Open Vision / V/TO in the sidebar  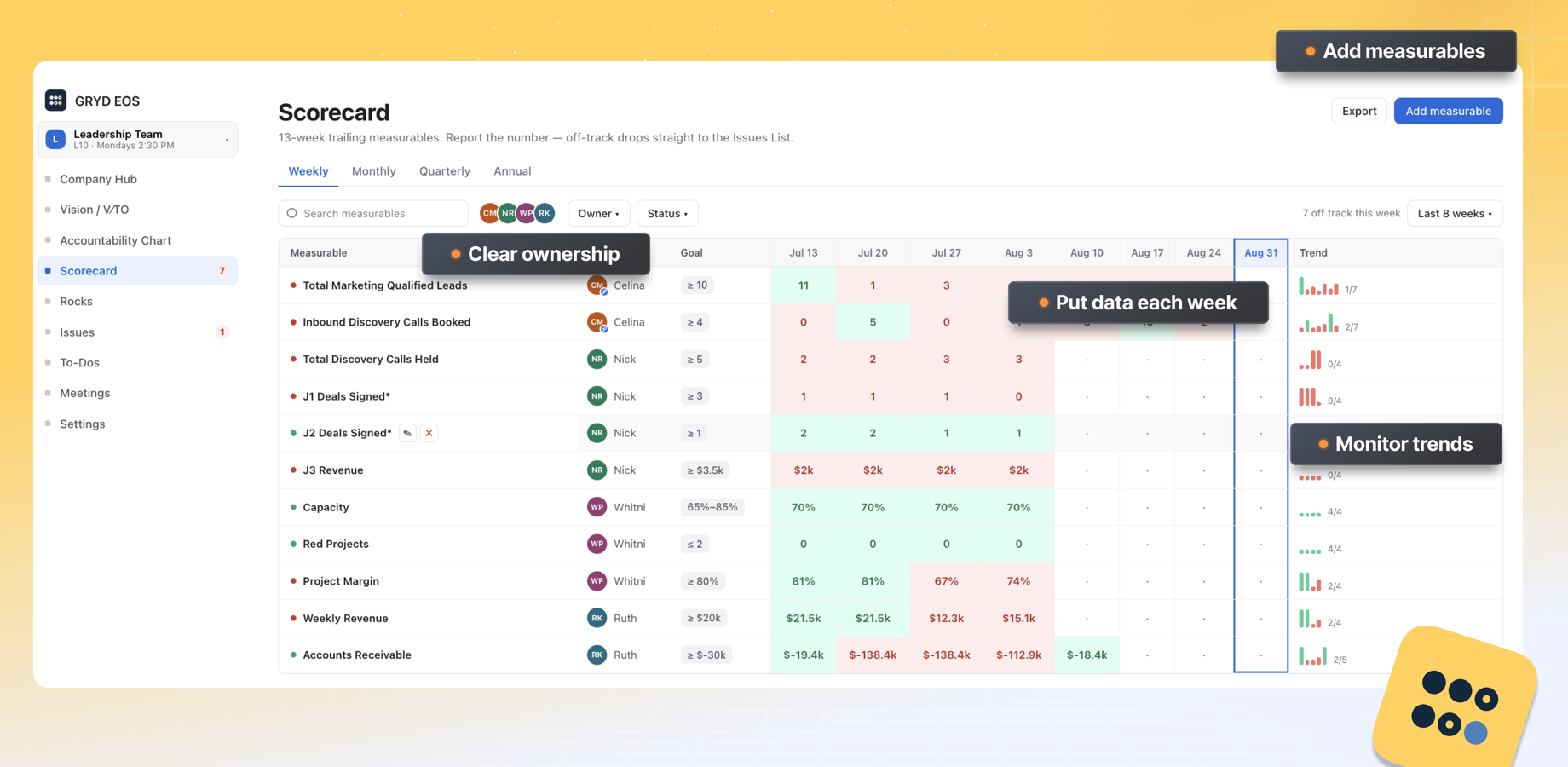tap(137, 210)
